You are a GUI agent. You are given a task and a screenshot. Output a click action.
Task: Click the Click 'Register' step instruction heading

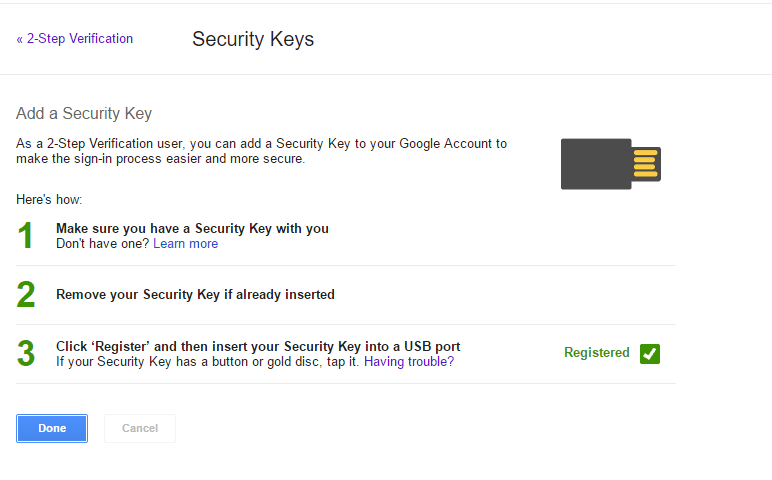pos(258,347)
